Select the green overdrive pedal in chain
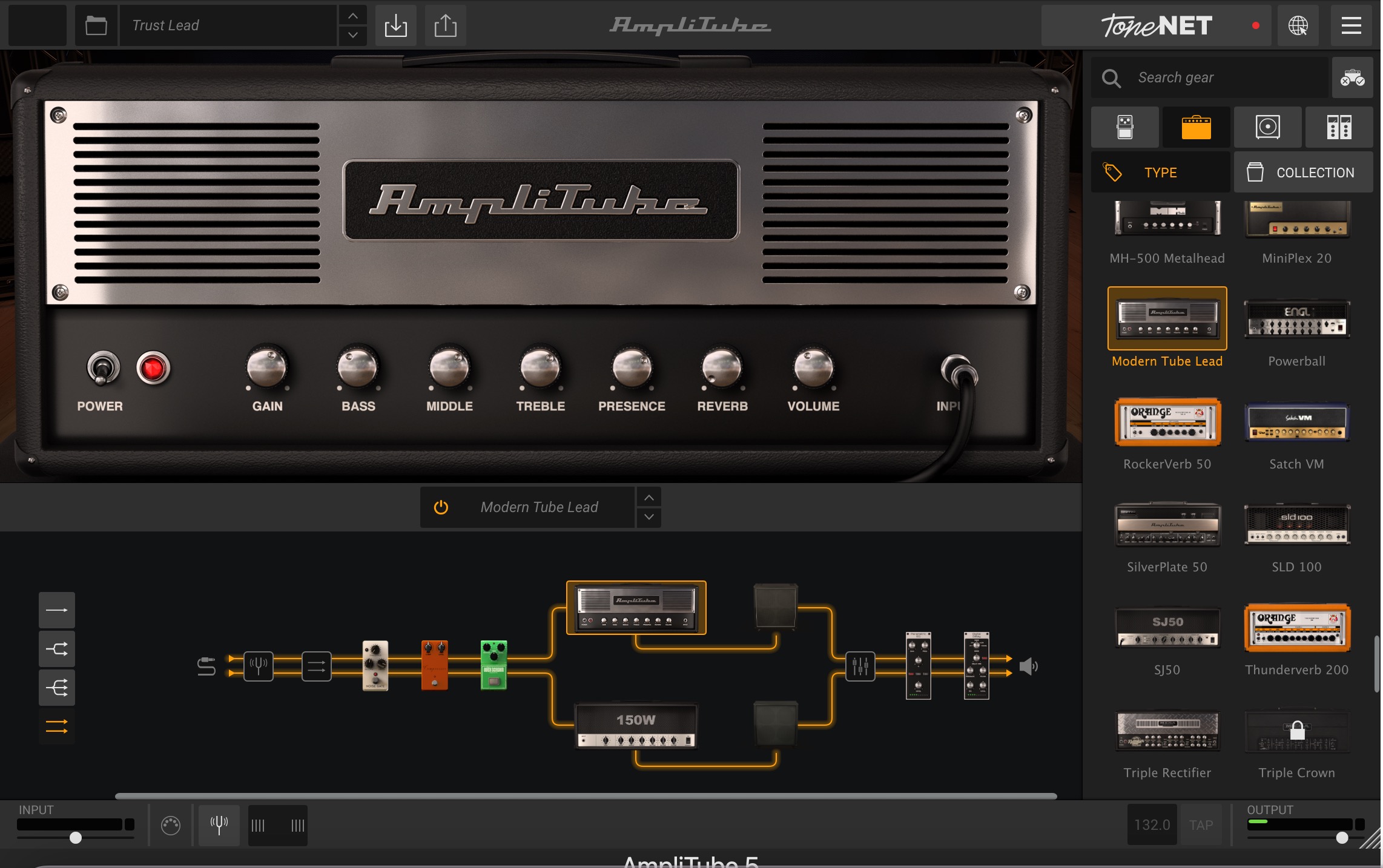Viewport: 1383px width, 868px height. (493, 665)
